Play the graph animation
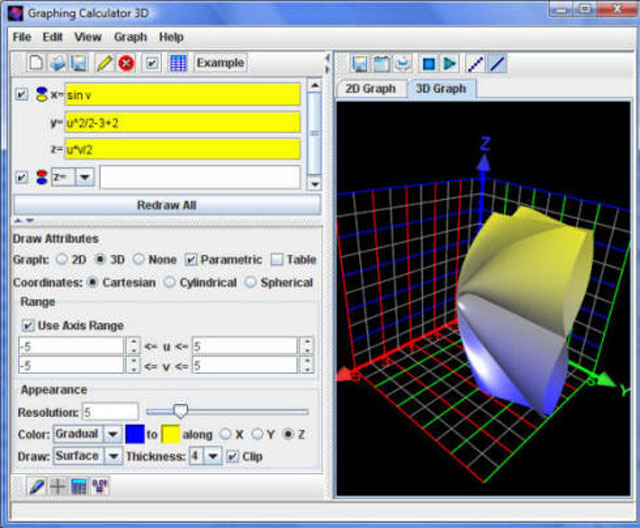The image size is (640, 528). [450, 64]
